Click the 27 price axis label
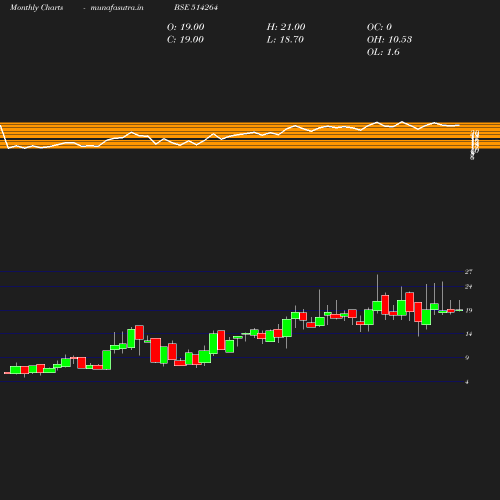The width and height of the screenshot is (500, 500). [x=468, y=272]
